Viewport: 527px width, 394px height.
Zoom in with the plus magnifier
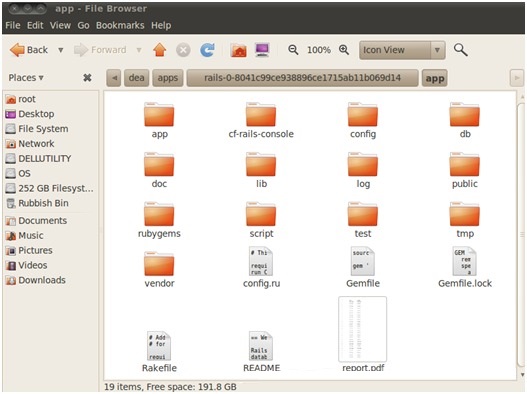pos(344,50)
